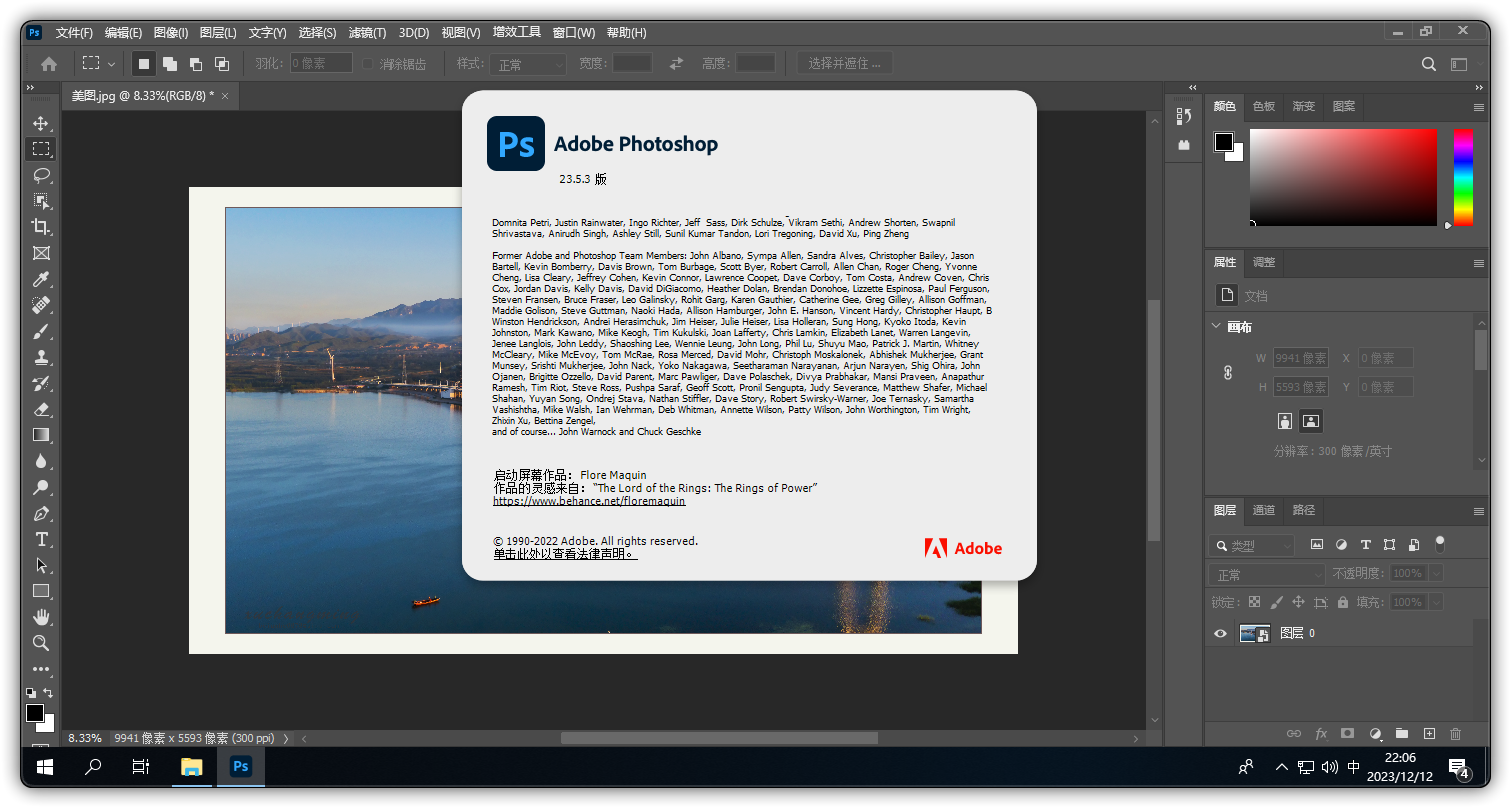Select the Brush tool in the toolbox

pos(41,331)
